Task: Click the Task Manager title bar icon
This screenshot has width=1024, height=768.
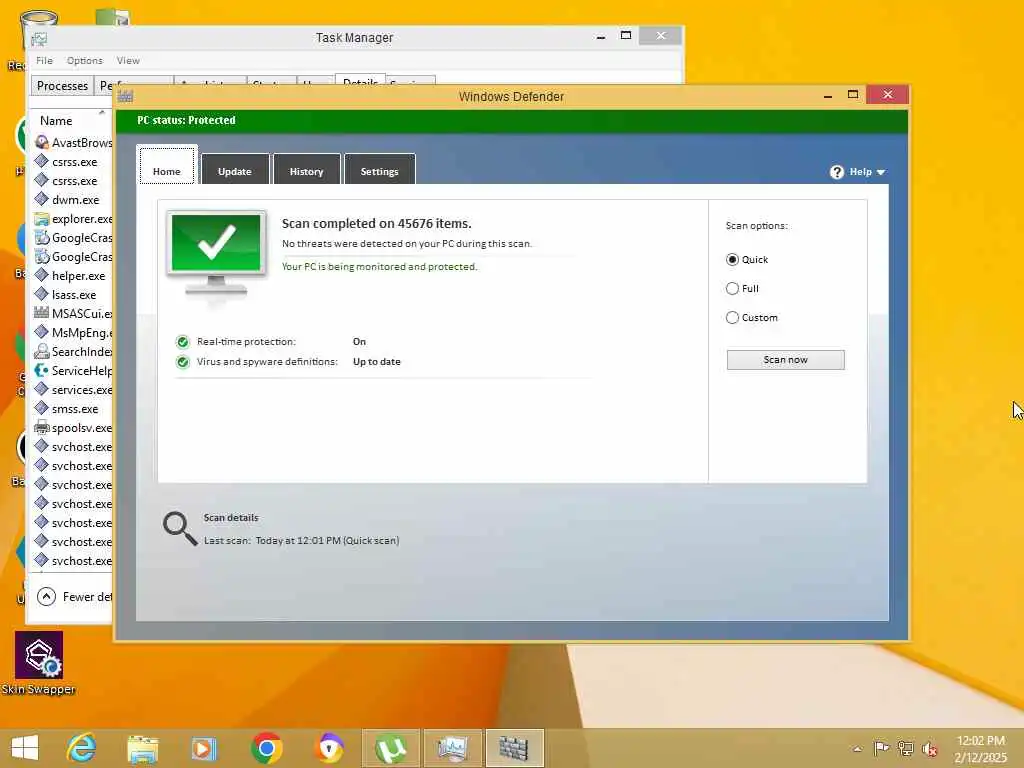Action: (39, 39)
